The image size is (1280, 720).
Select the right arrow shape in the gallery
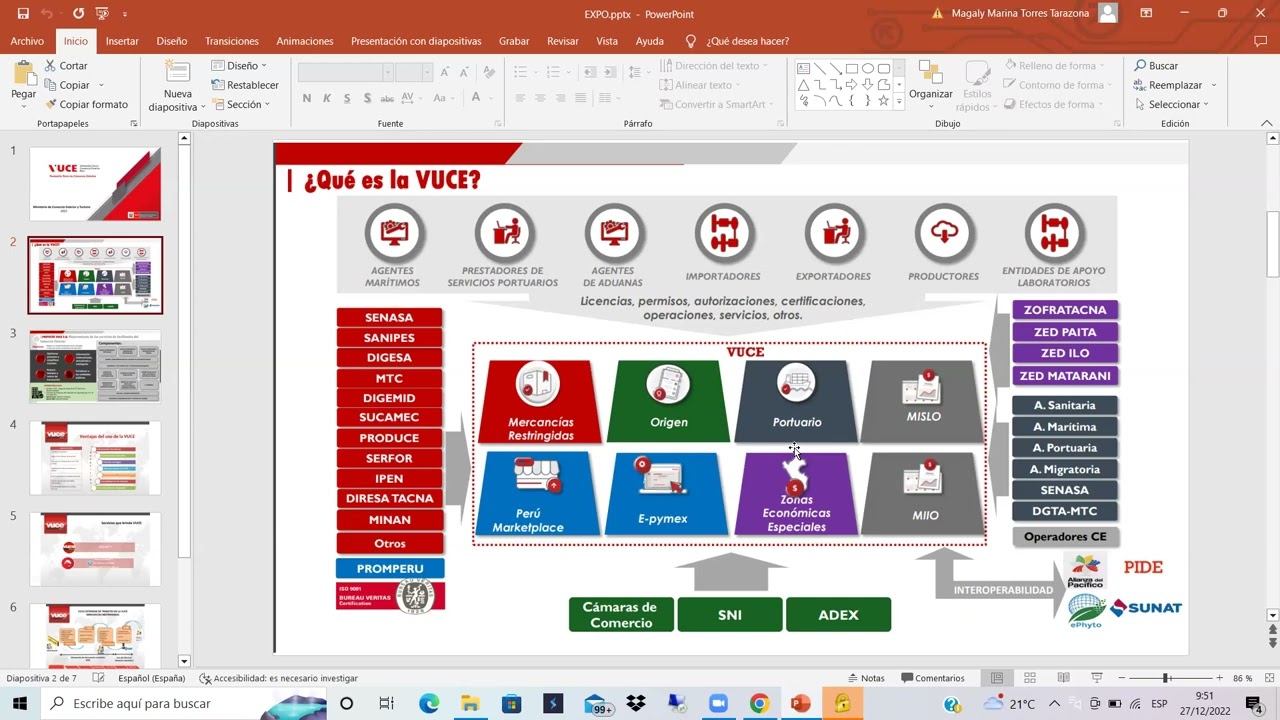click(851, 85)
